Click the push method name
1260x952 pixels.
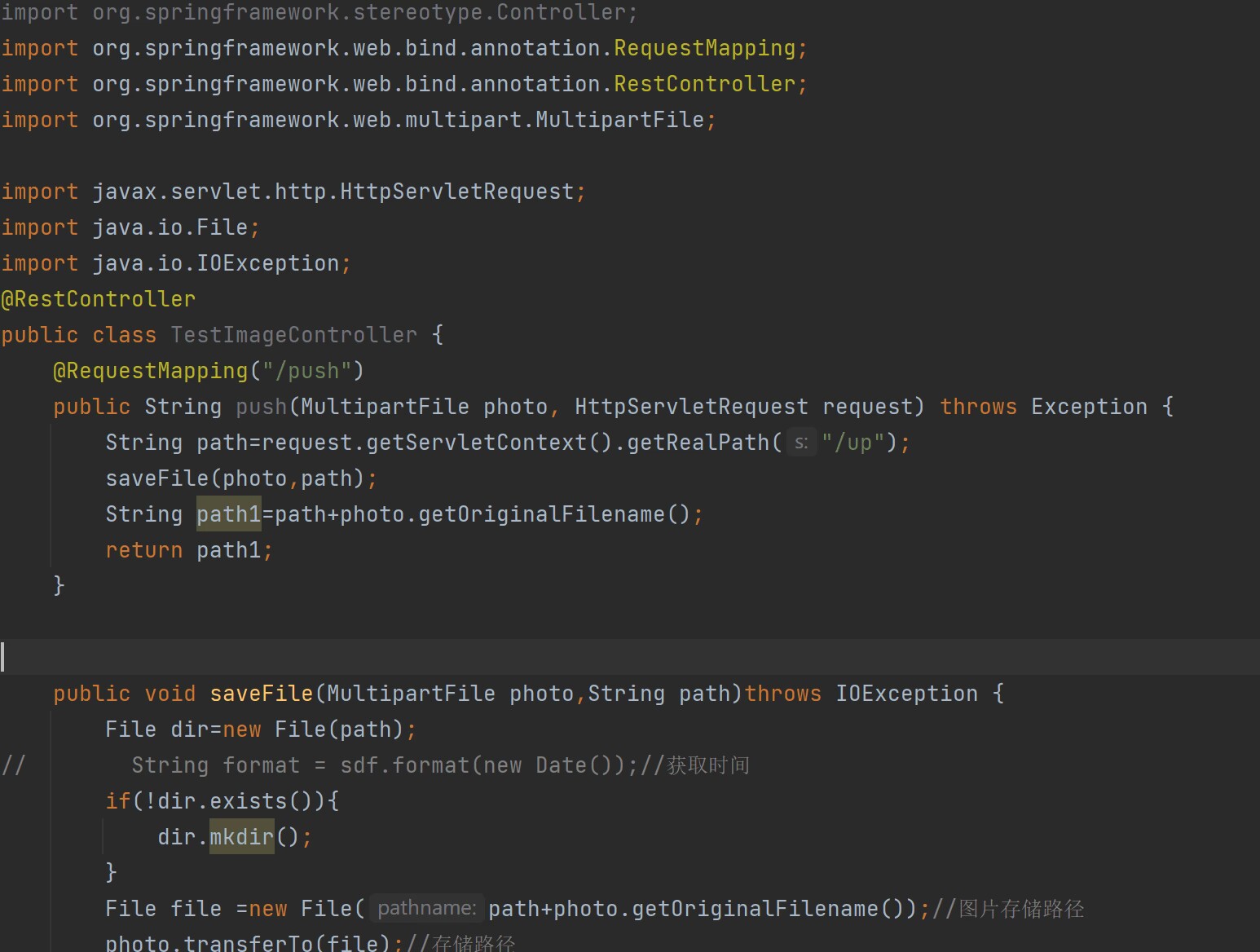[262, 407]
